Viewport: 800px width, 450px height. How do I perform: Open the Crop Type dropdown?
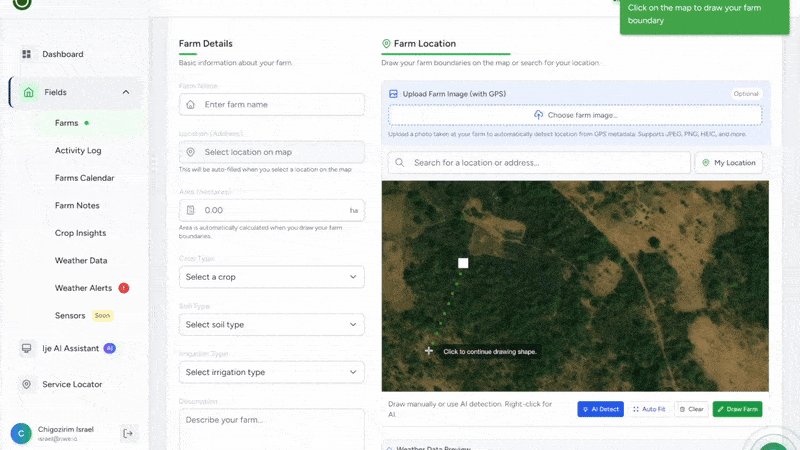pyautogui.click(x=271, y=277)
